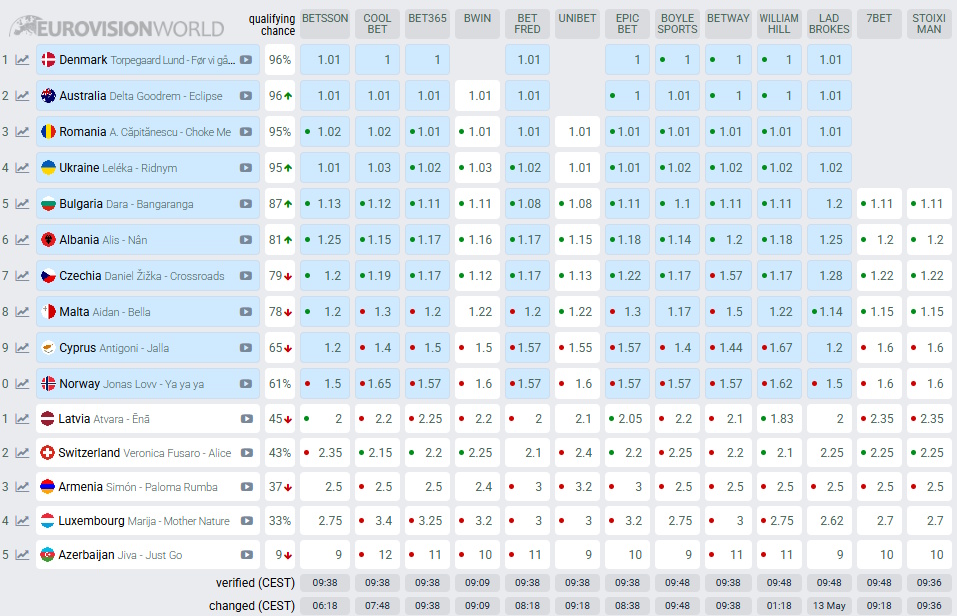Open the Betway bookmaker column header
Screen dimensions: 957x616
coord(728,24)
